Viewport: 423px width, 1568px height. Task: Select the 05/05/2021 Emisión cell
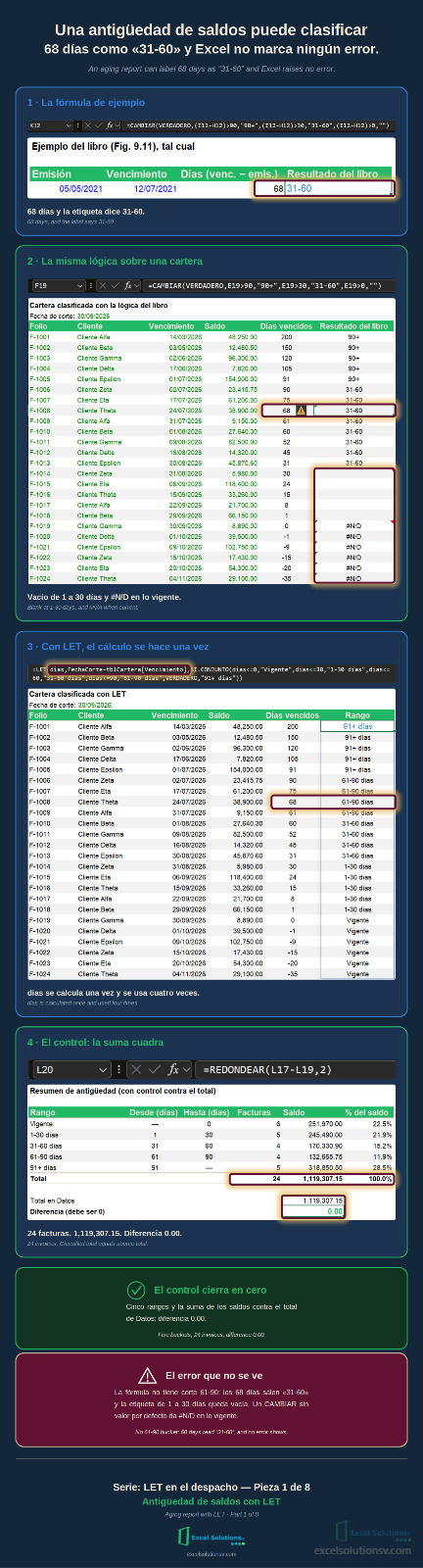click(80, 188)
